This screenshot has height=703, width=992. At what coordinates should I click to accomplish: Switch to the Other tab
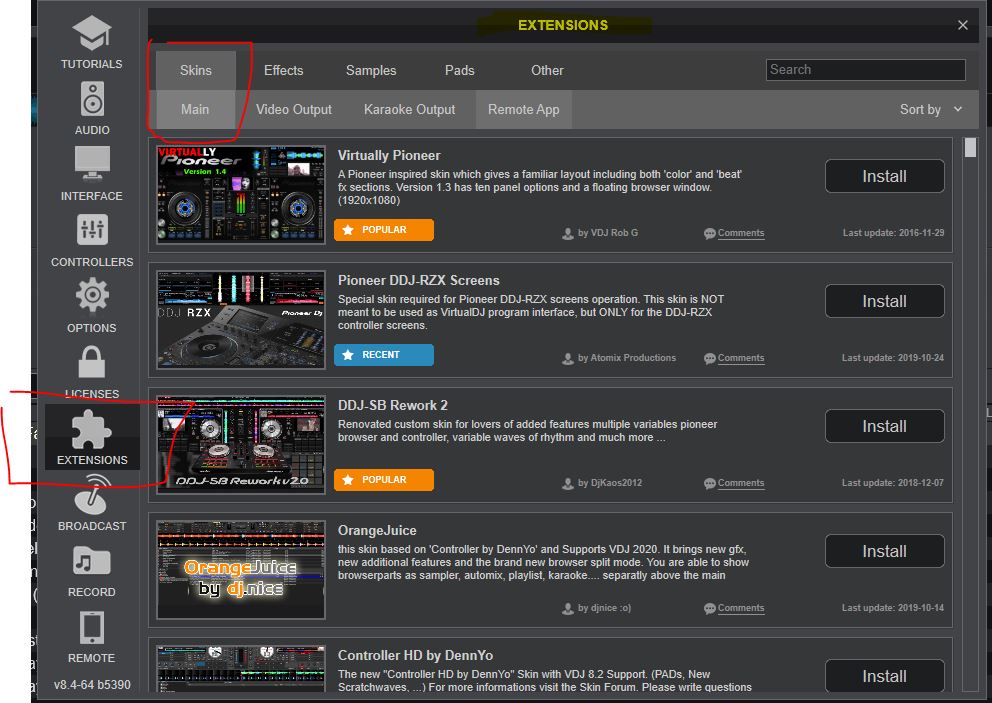pyautogui.click(x=547, y=70)
